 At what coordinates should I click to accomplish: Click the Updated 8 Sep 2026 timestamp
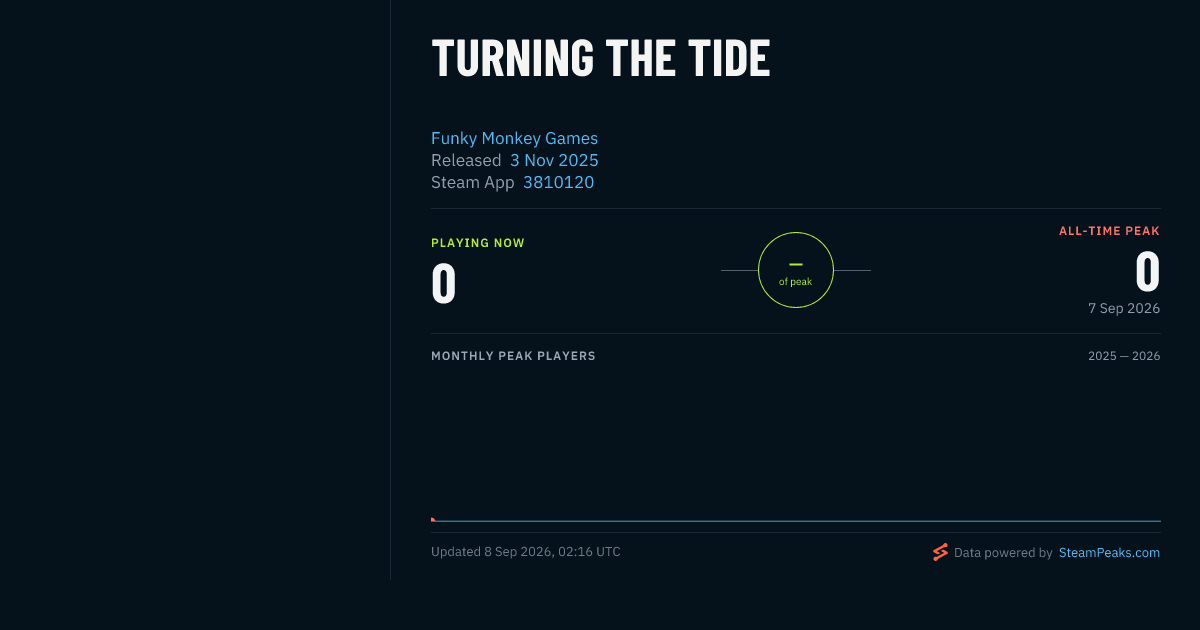point(526,552)
